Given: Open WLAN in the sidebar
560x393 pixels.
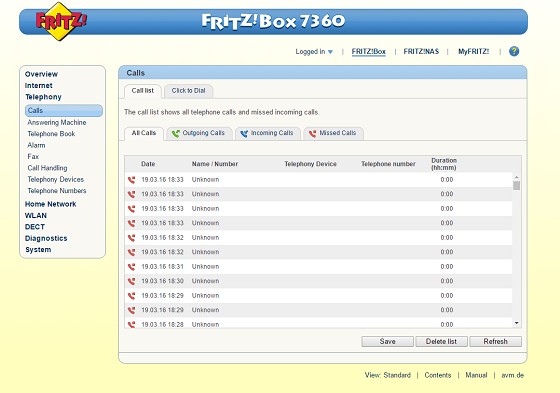Looking at the screenshot, I should (x=36, y=216).
